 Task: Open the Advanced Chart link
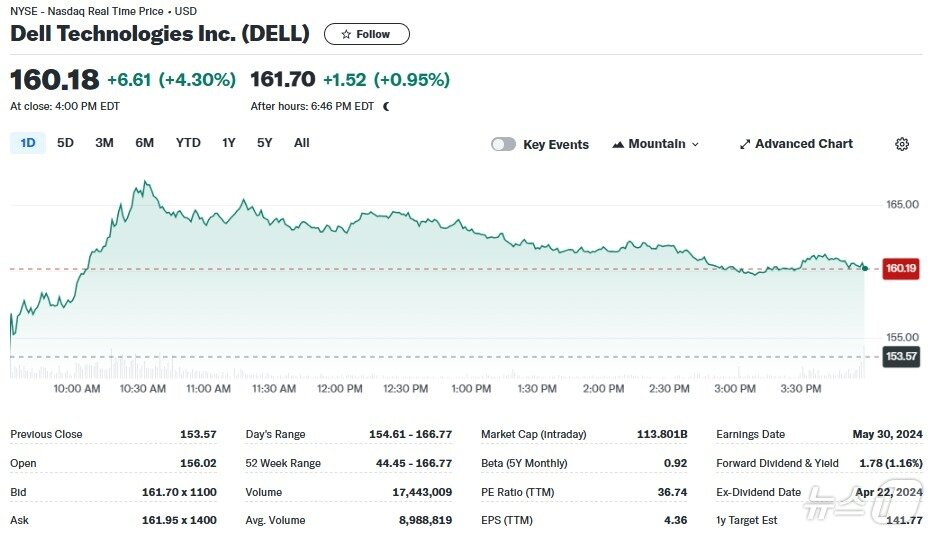click(x=796, y=144)
